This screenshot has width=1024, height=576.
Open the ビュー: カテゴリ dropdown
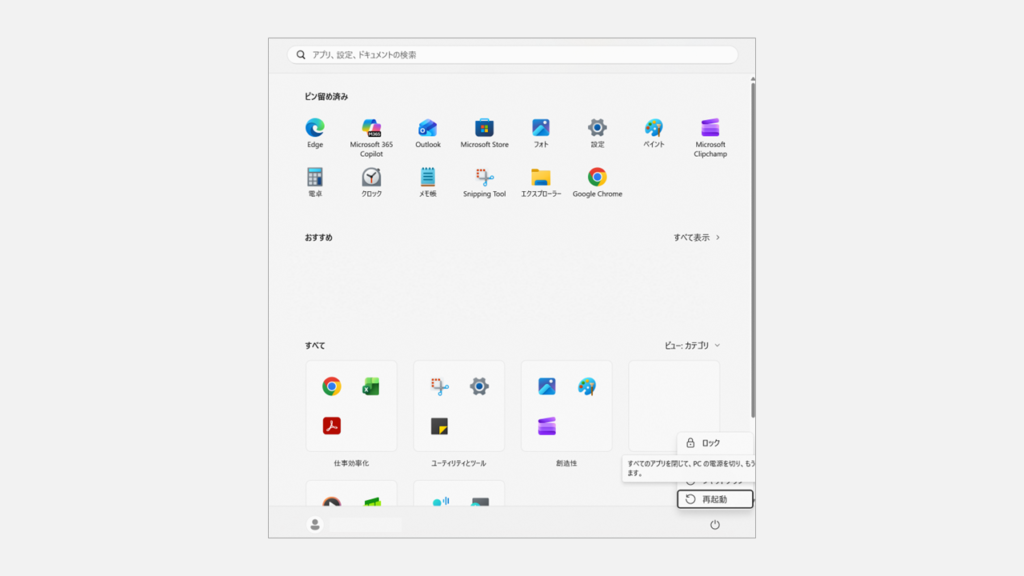click(x=692, y=343)
